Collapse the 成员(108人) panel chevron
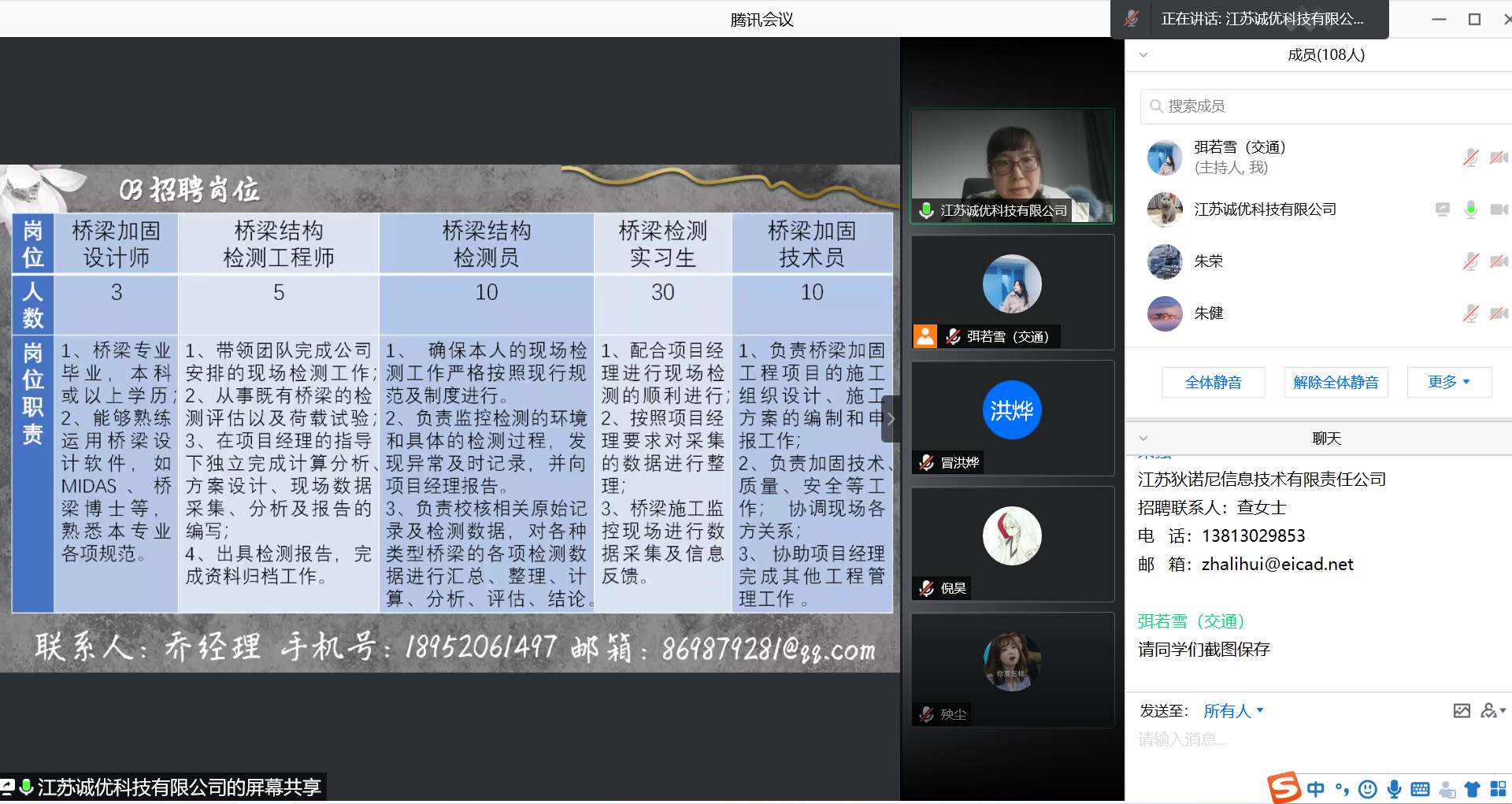Viewport: 1512px width, 804px height. point(1143,55)
